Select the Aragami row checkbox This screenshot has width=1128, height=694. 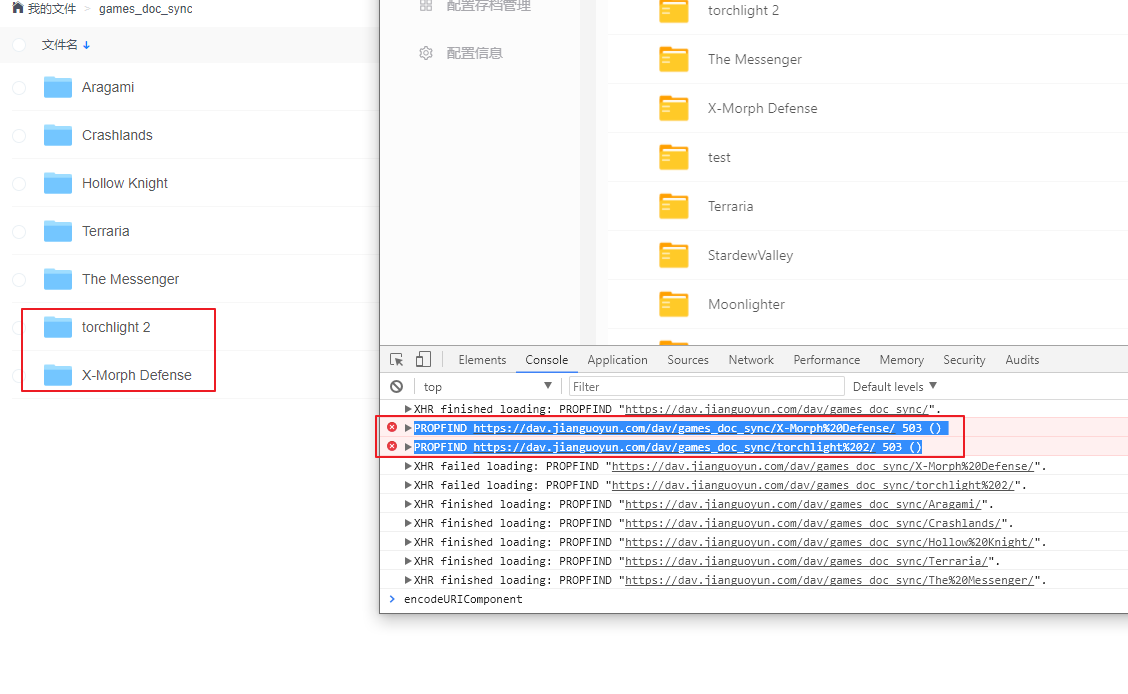click(18, 87)
